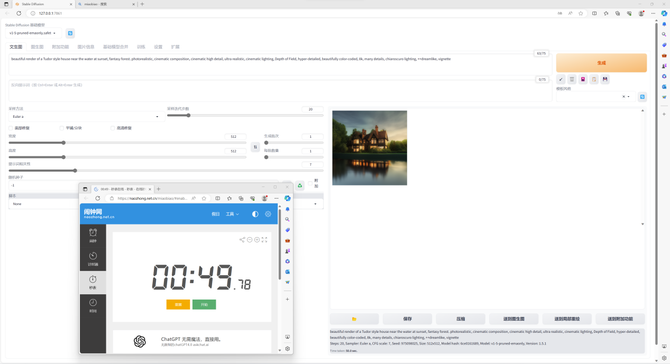The width and height of the screenshot is (670, 364).
Task: Expand the Euler a sampler dropdown
Action: pos(86,117)
